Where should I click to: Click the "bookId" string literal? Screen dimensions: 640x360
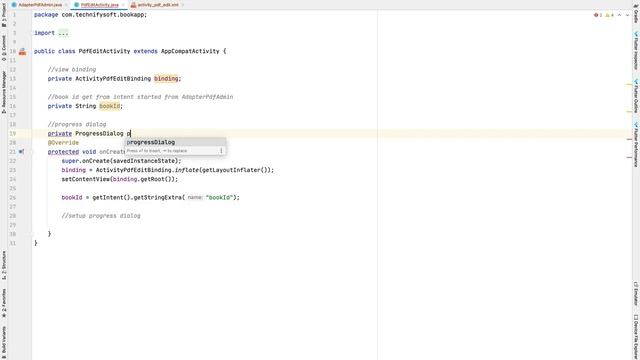coord(219,197)
